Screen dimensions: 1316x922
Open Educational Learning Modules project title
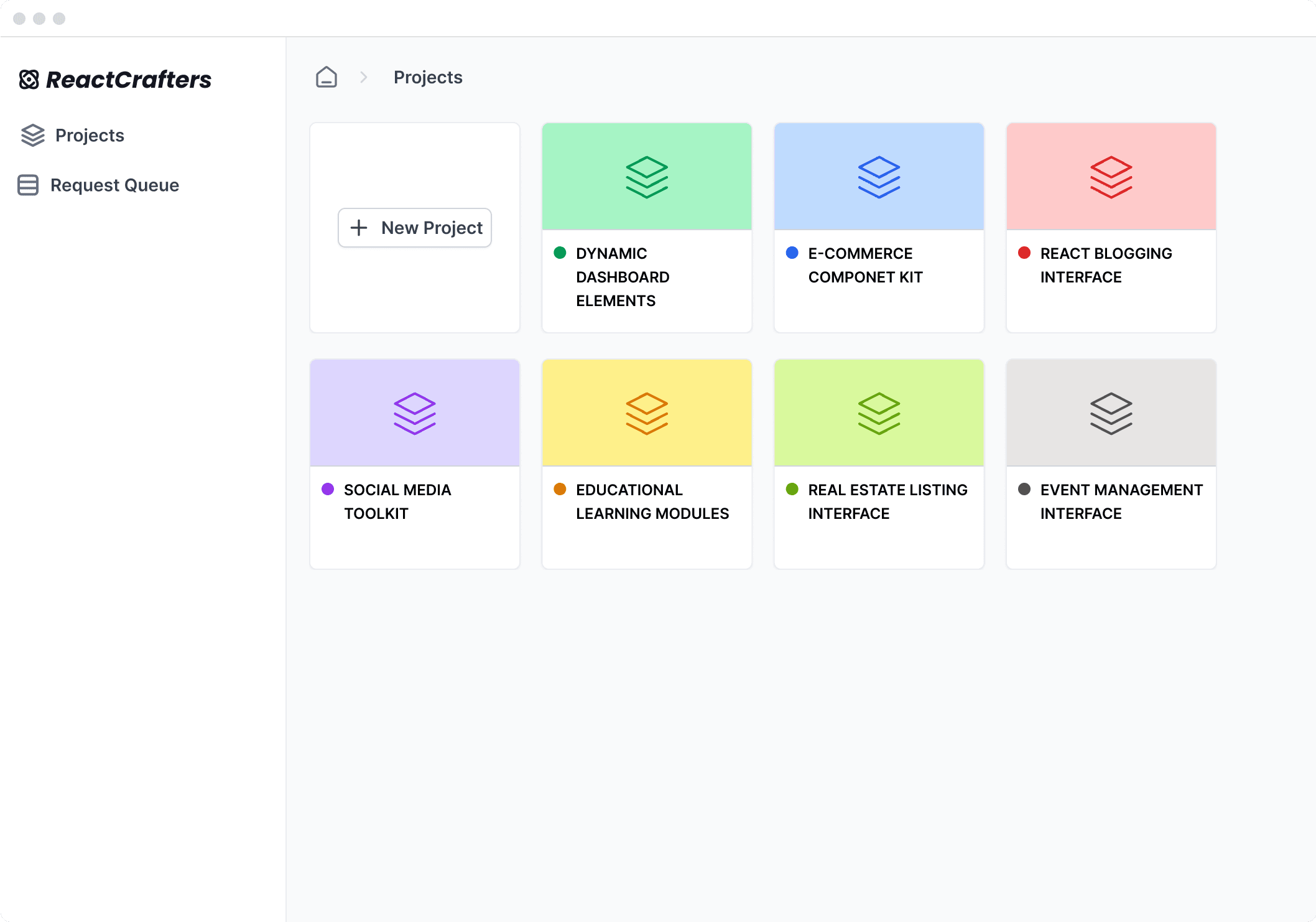pyautogui.click(x=652, y=501)
